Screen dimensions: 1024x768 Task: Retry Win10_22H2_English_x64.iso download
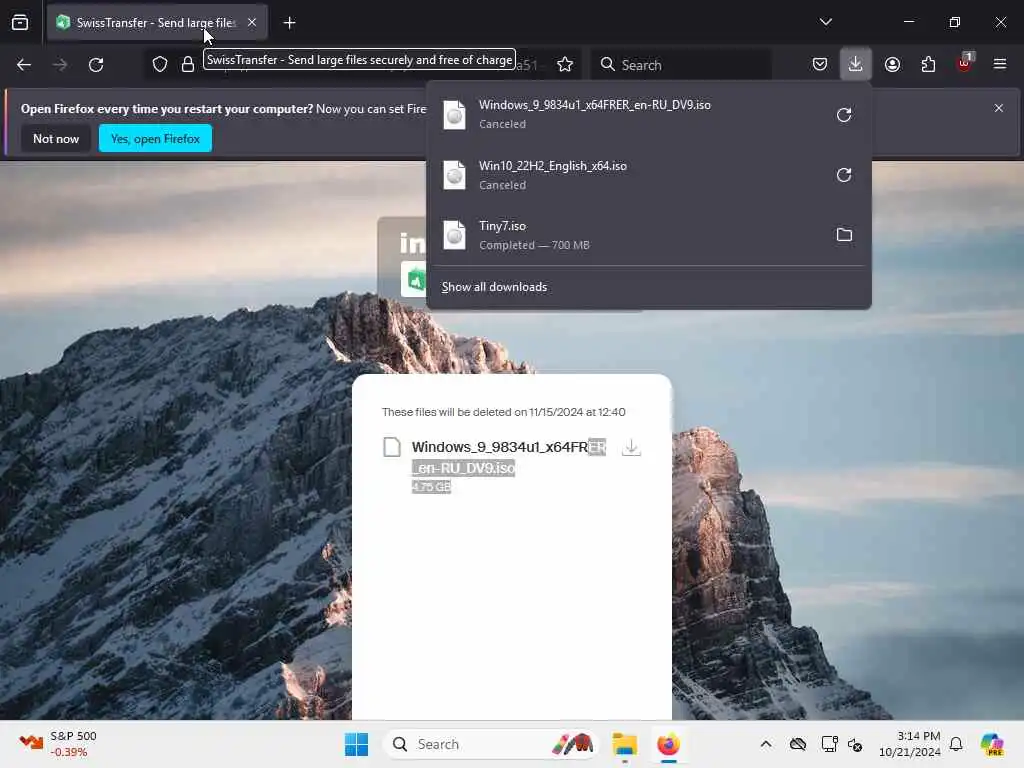[x=844, y=175]
